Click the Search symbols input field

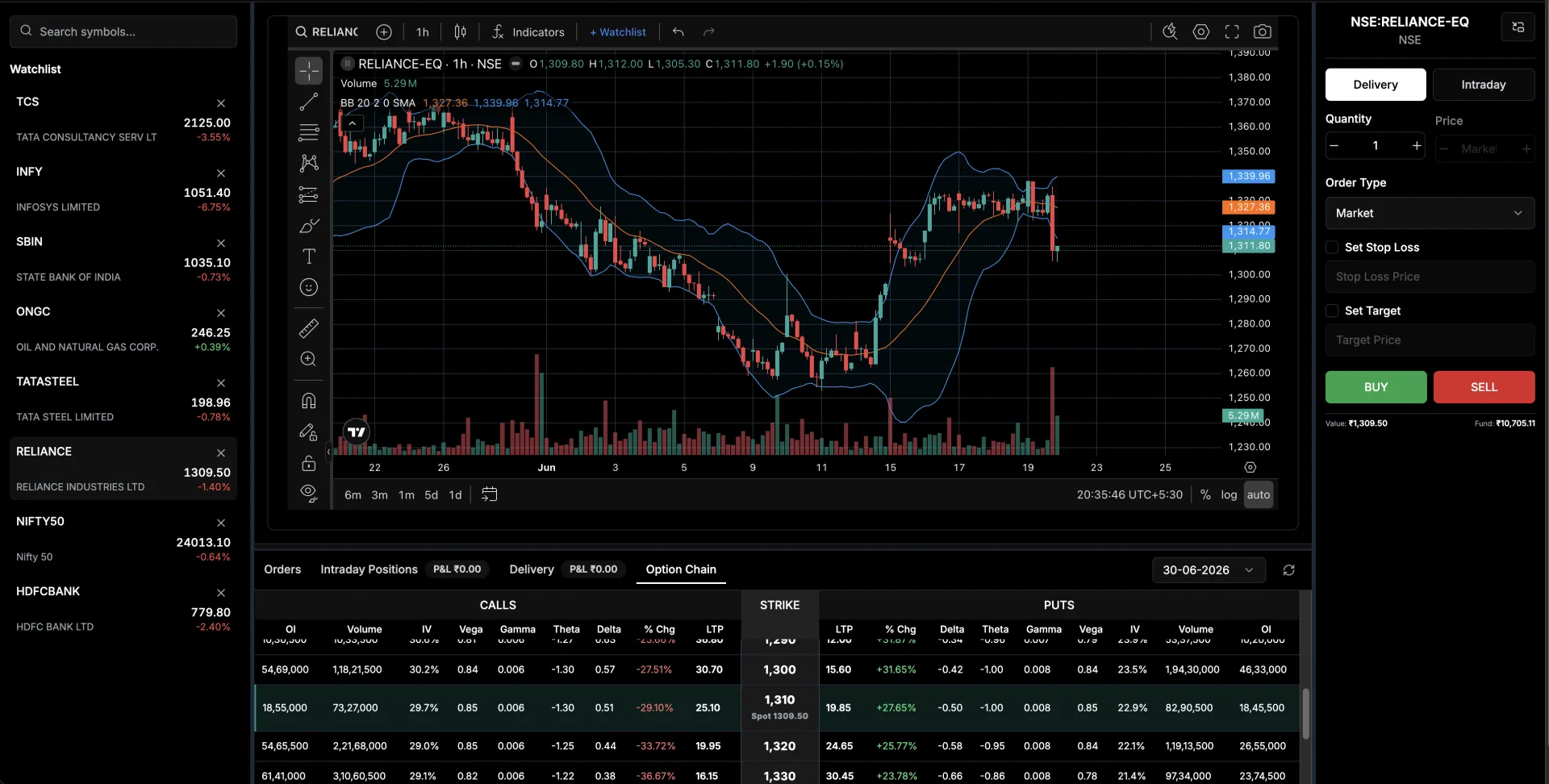[x=123, y=31]
